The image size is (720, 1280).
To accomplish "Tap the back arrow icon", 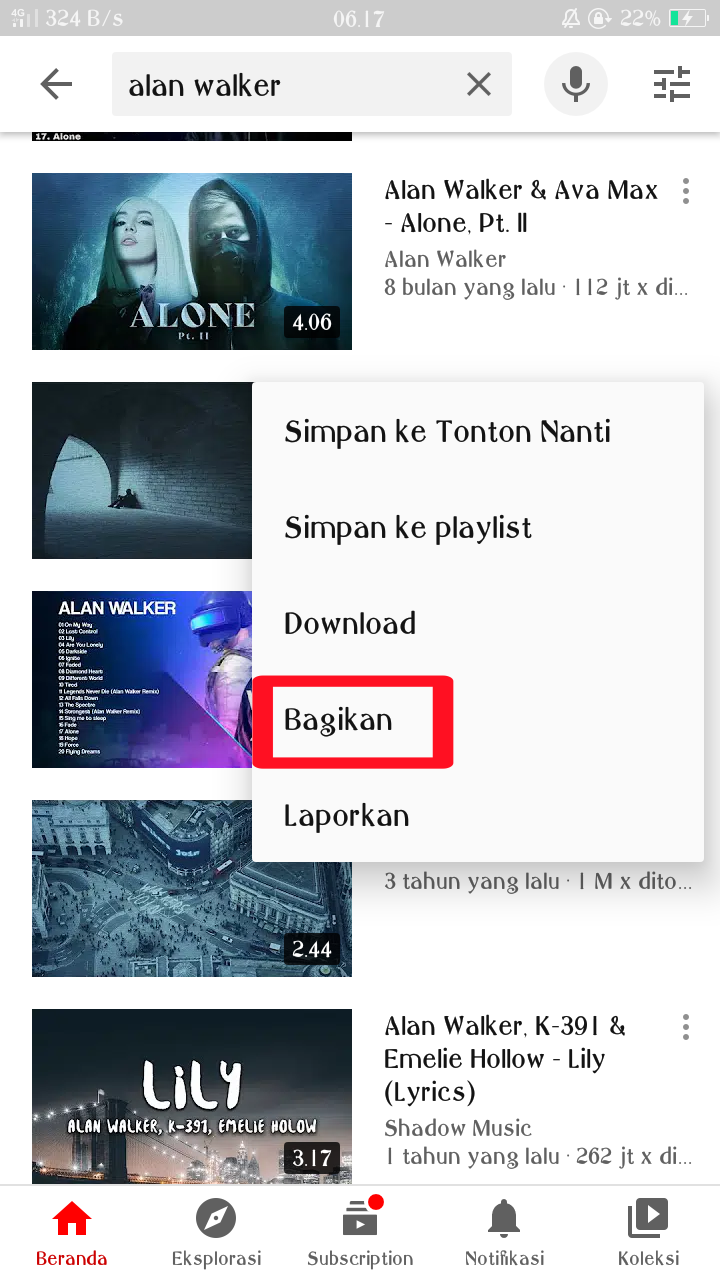I will [x=56, y=85].
